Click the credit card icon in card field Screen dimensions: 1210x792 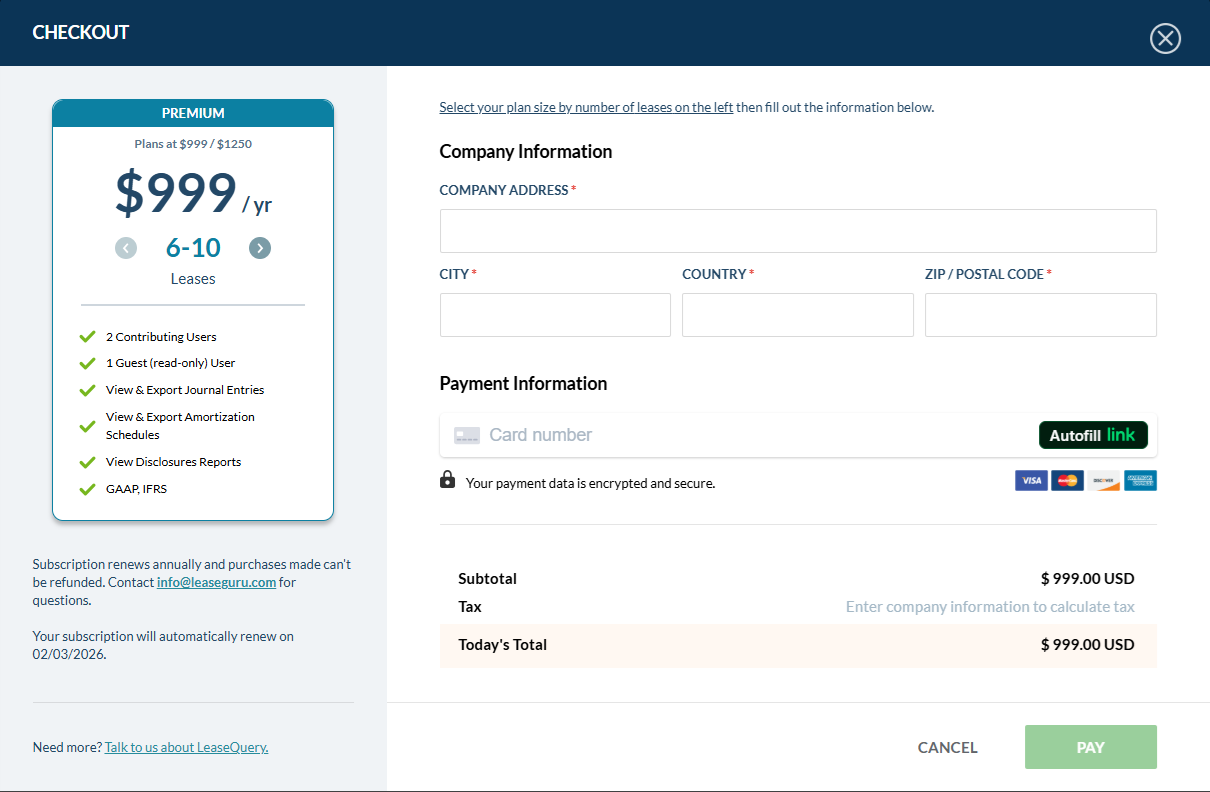tap(467, 435)
